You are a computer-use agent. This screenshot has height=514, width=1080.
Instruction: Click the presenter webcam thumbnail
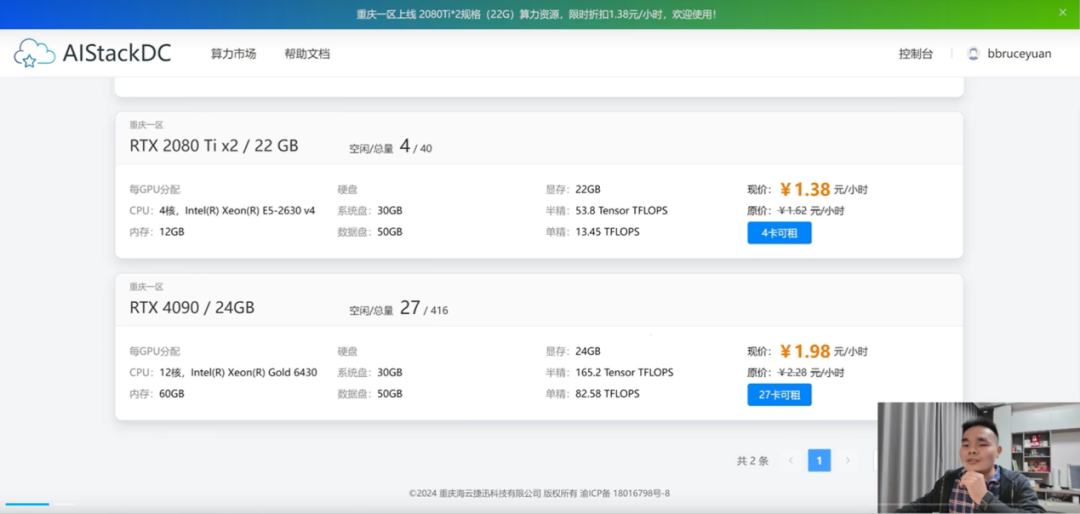979,458
